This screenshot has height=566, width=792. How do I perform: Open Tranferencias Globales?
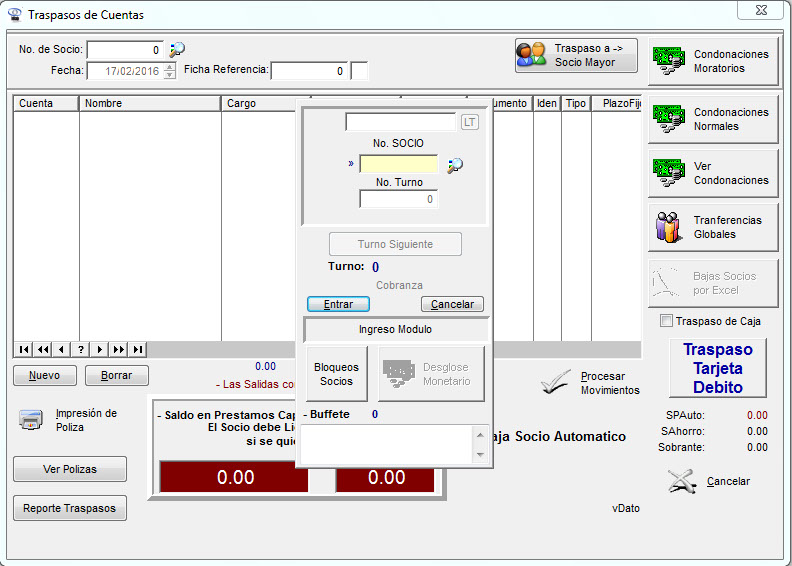coord(713,228)
